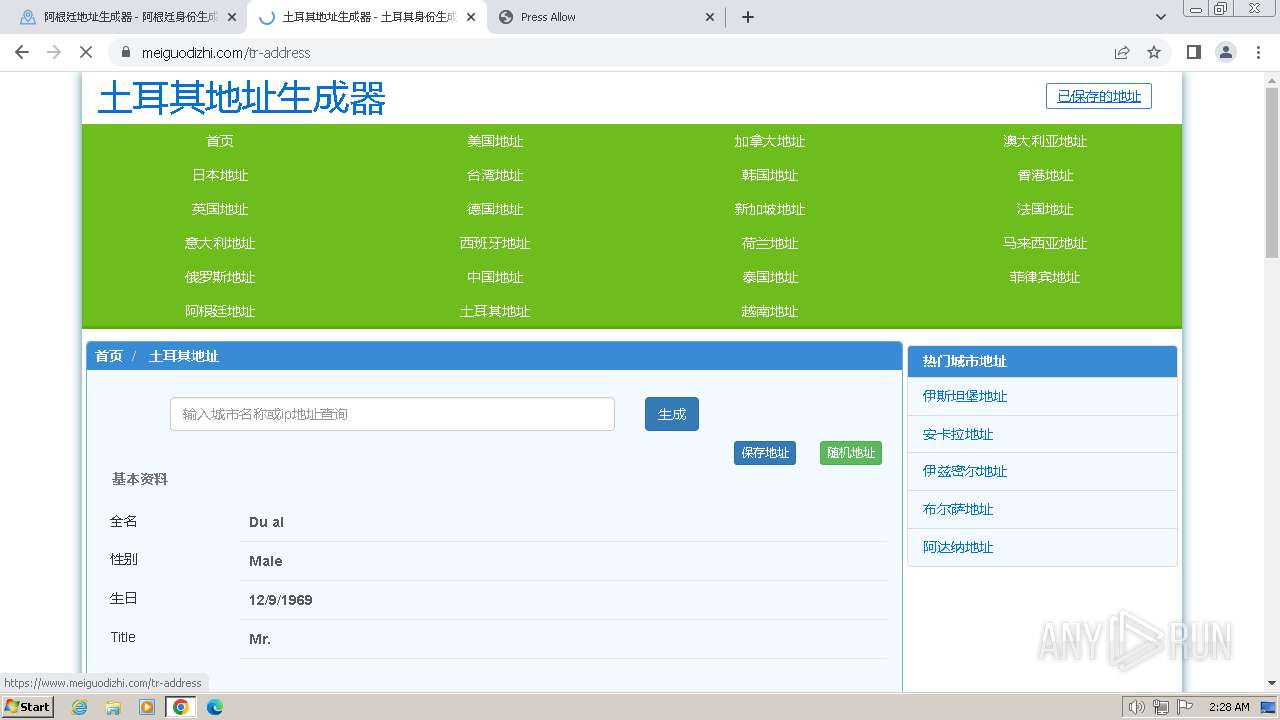Screen dimensions: 1280x720
Task: Open 香港地址 menu item
Action: (1045, 175)
